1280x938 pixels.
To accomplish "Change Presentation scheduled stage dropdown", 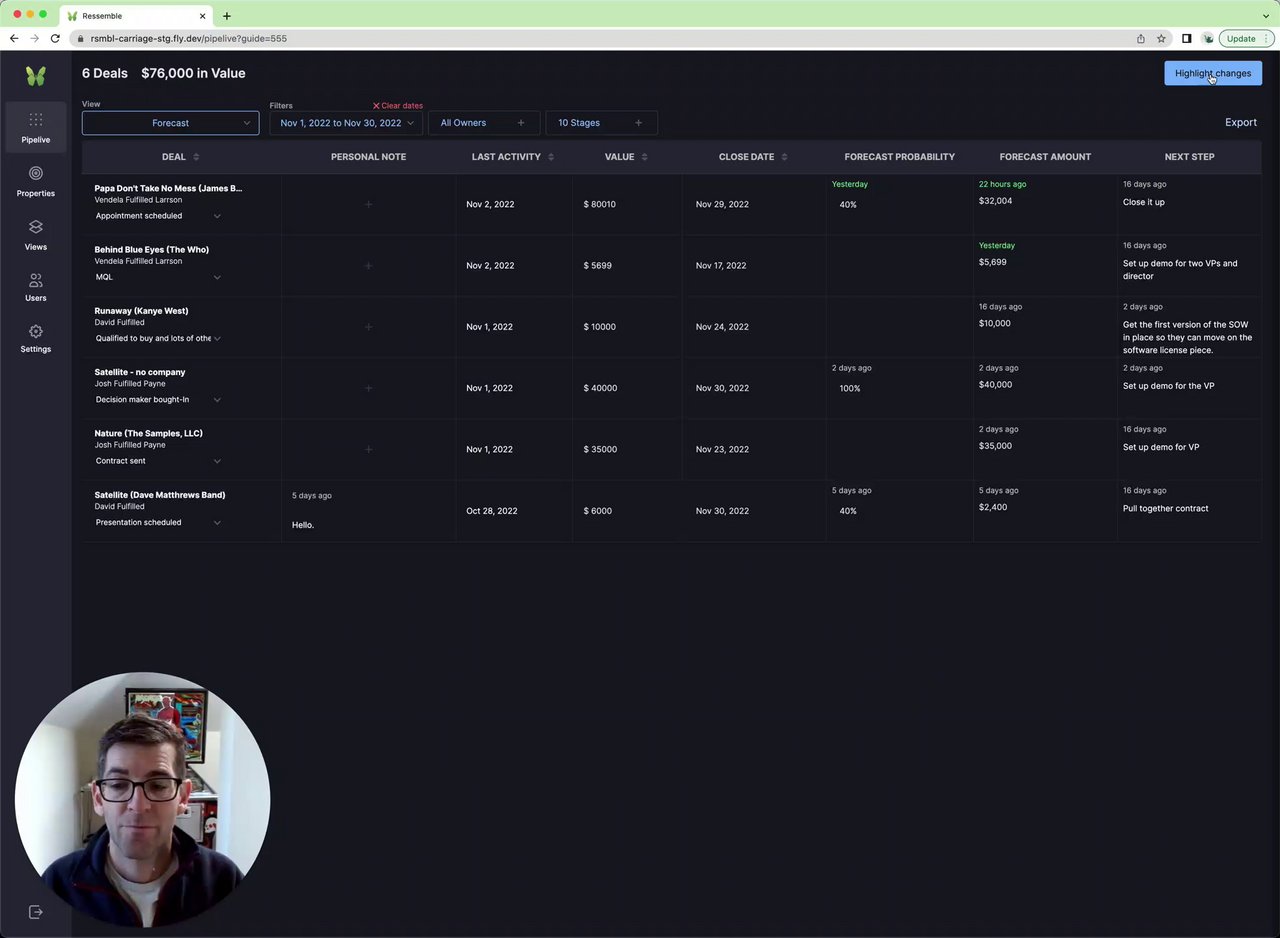I will click(158, 522).
